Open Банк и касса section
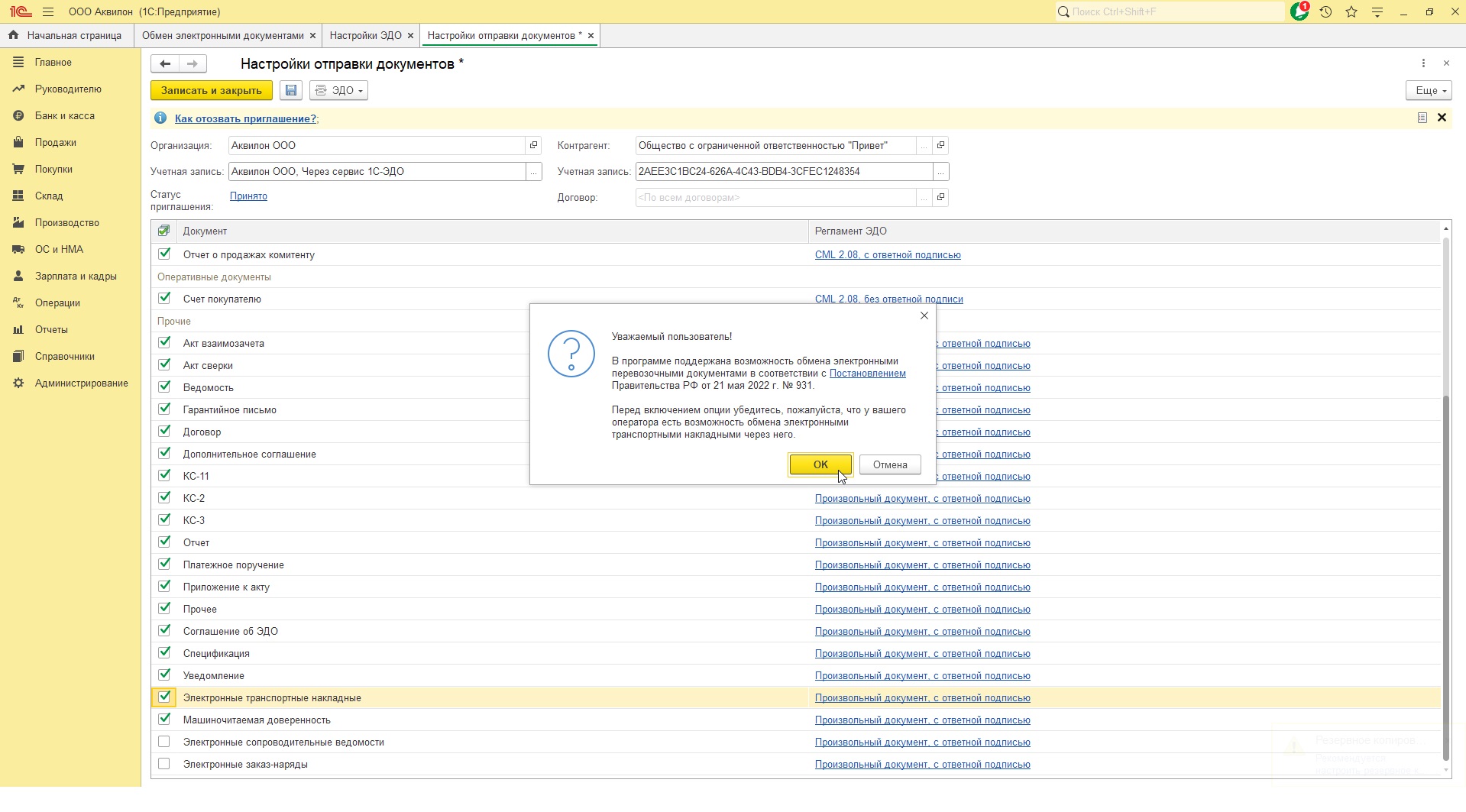This screenshot has width=1466, height=812. 65,116
